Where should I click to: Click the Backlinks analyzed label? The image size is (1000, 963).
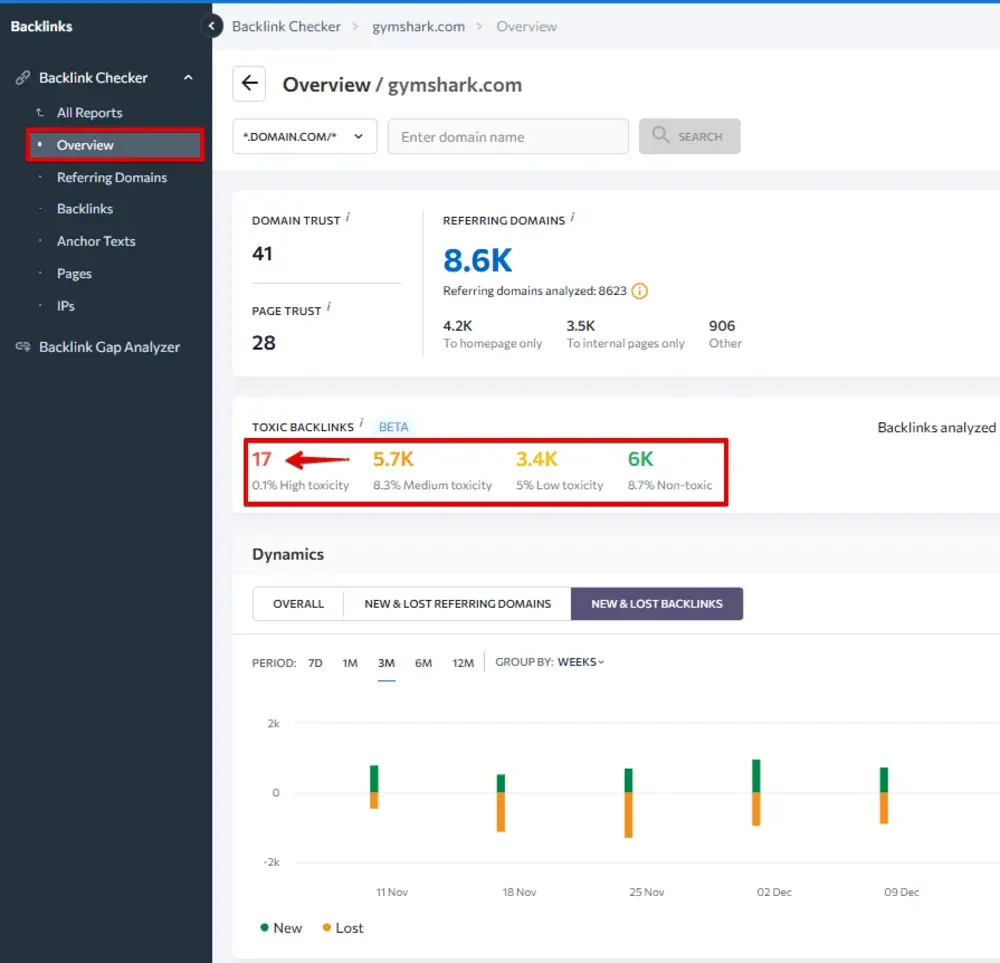click(x=937, y=428)
